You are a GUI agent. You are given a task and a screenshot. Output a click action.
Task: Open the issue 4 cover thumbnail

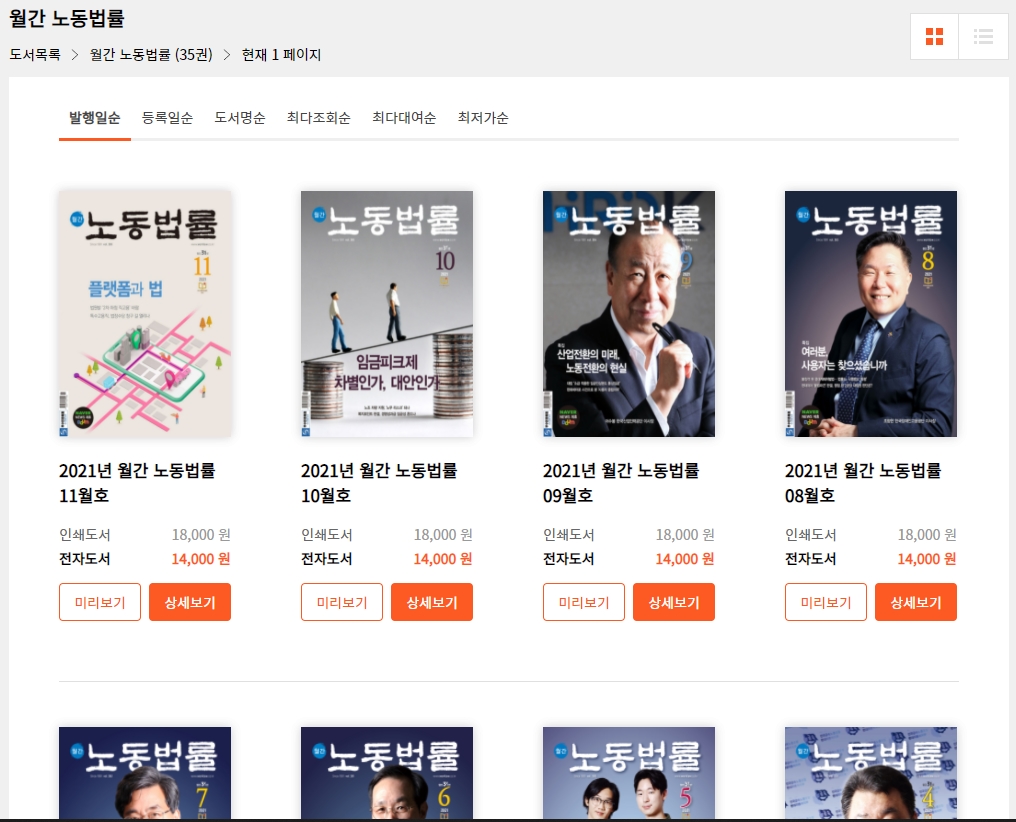[x=871, y=773]
